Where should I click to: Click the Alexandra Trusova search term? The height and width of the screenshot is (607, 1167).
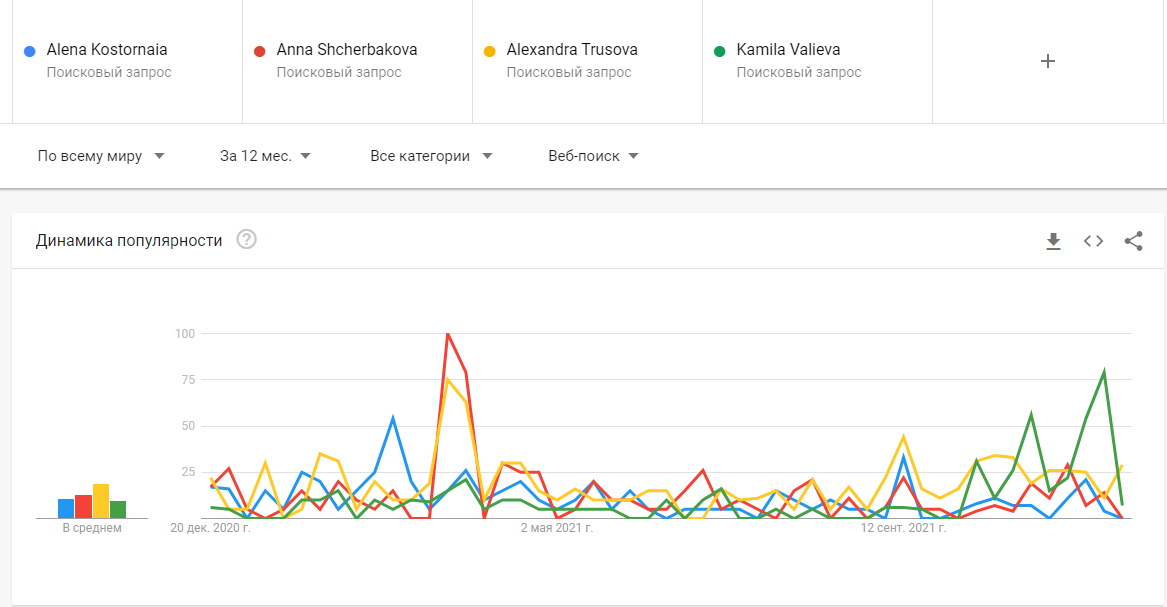pos(572,50)
